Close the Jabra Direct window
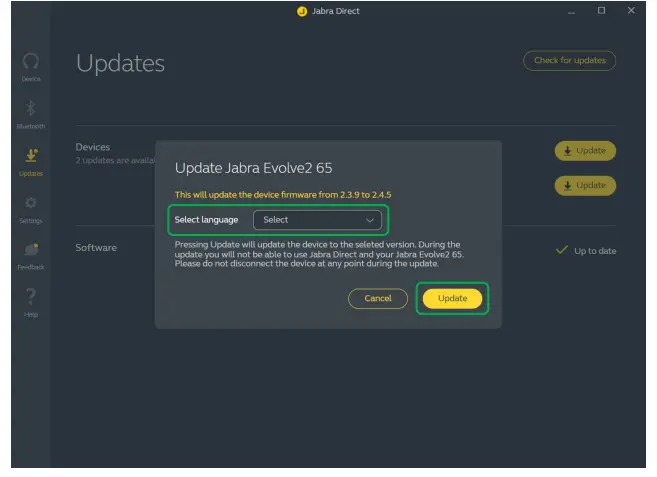 (x=631, y=10)
